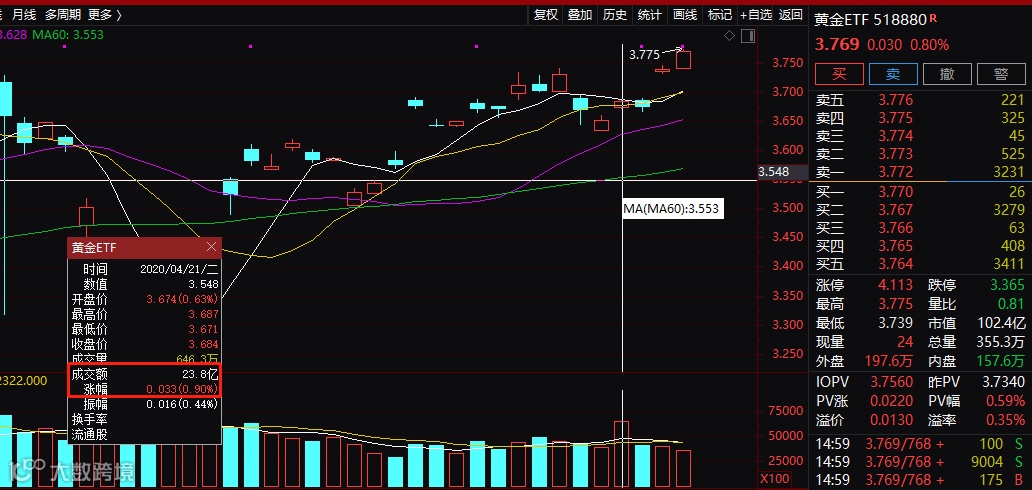
Task: Activate the 画线 drawing tool
Action: 685,14
